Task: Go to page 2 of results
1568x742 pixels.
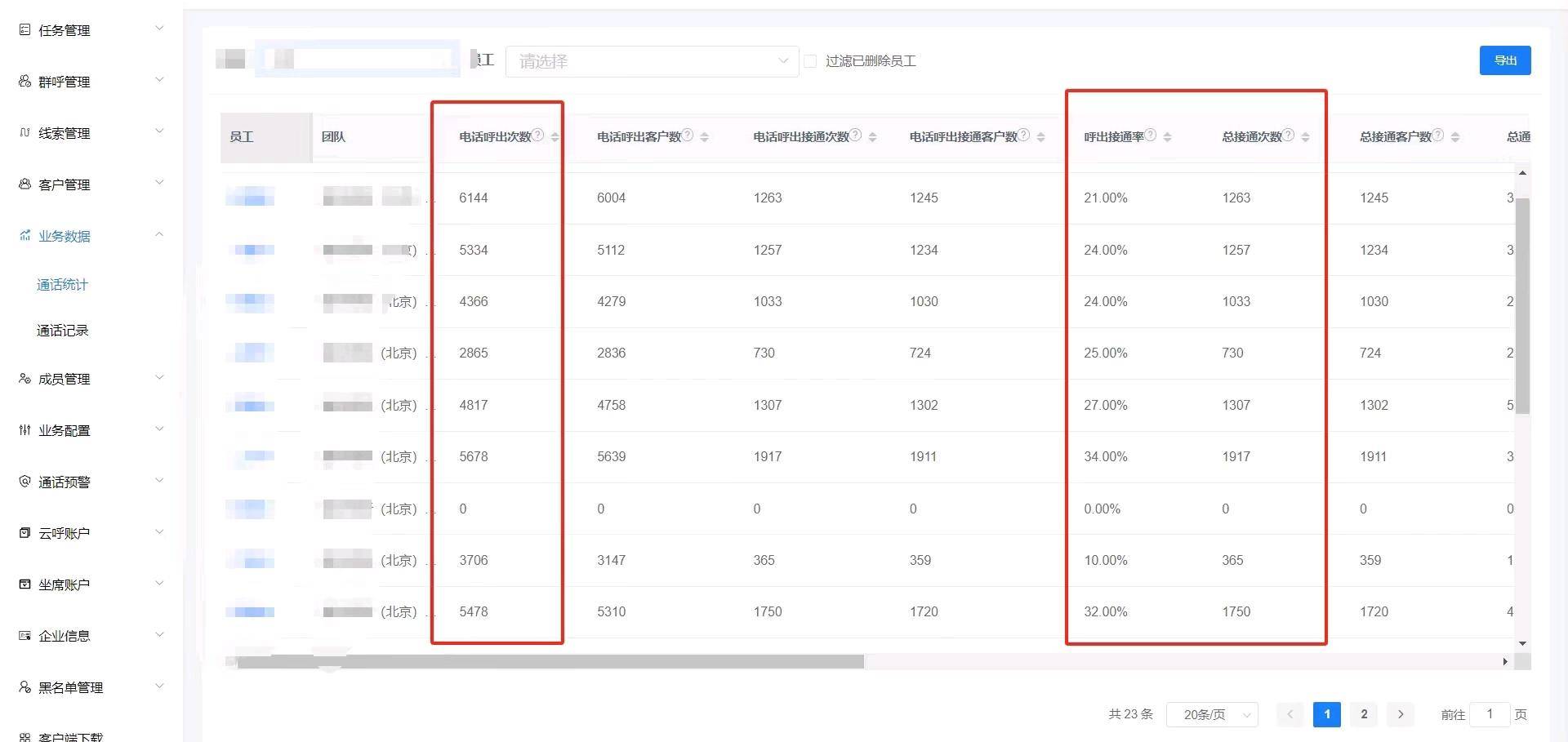Action: click(1363, 714)
